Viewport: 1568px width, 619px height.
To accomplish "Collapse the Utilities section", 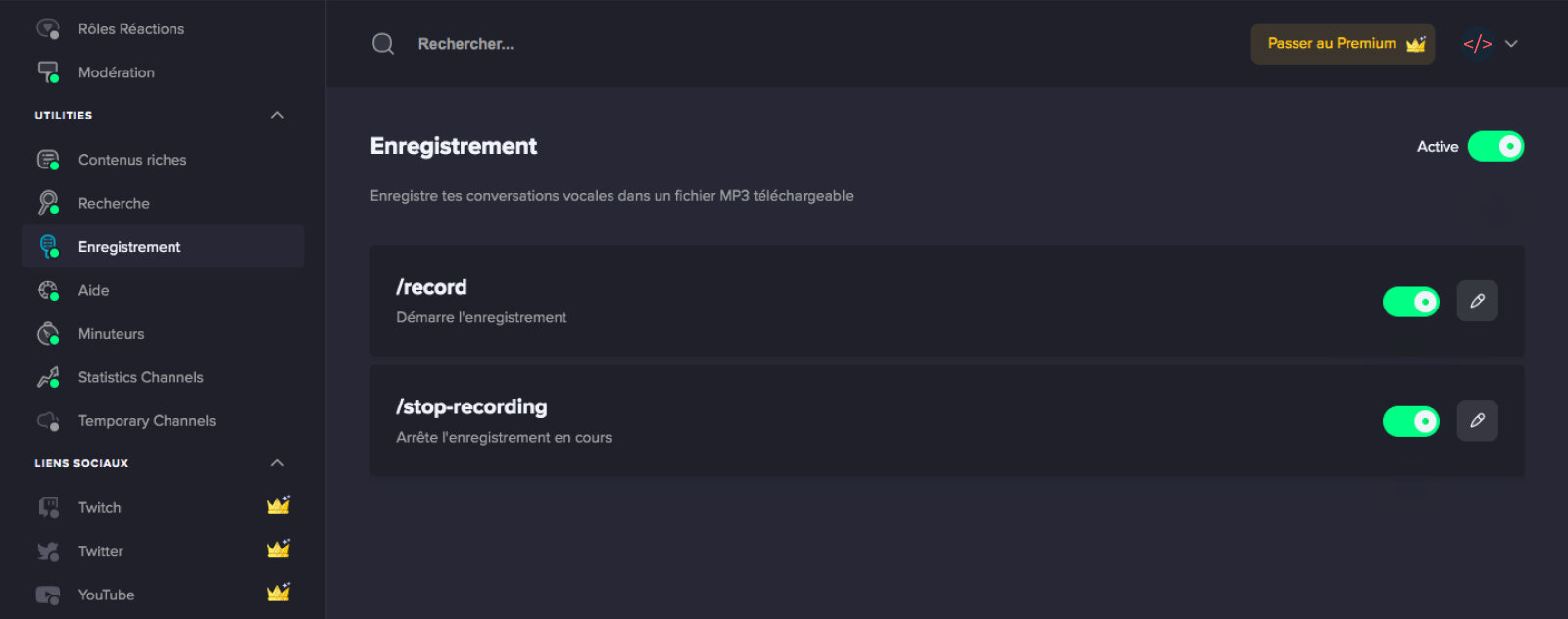I will click(277, 115).
